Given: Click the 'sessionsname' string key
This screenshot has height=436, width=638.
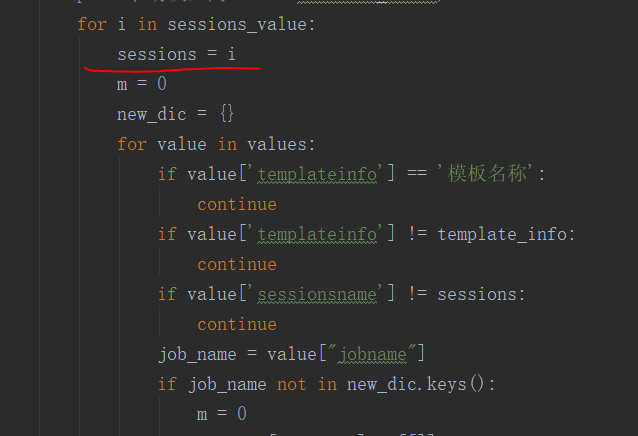Looking at the screenshot, I should (317, 294).
